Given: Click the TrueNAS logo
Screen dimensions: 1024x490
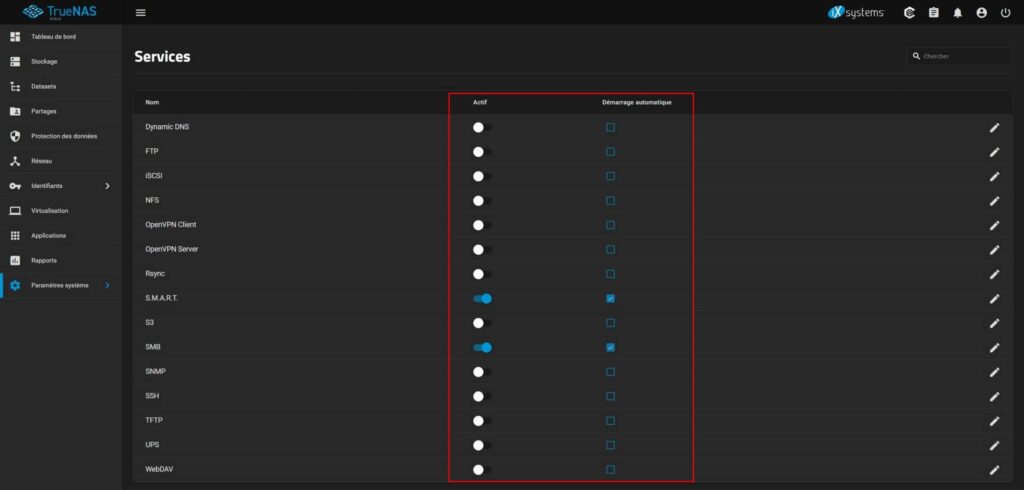Looking at the screenshot, I should coord(59,12).
